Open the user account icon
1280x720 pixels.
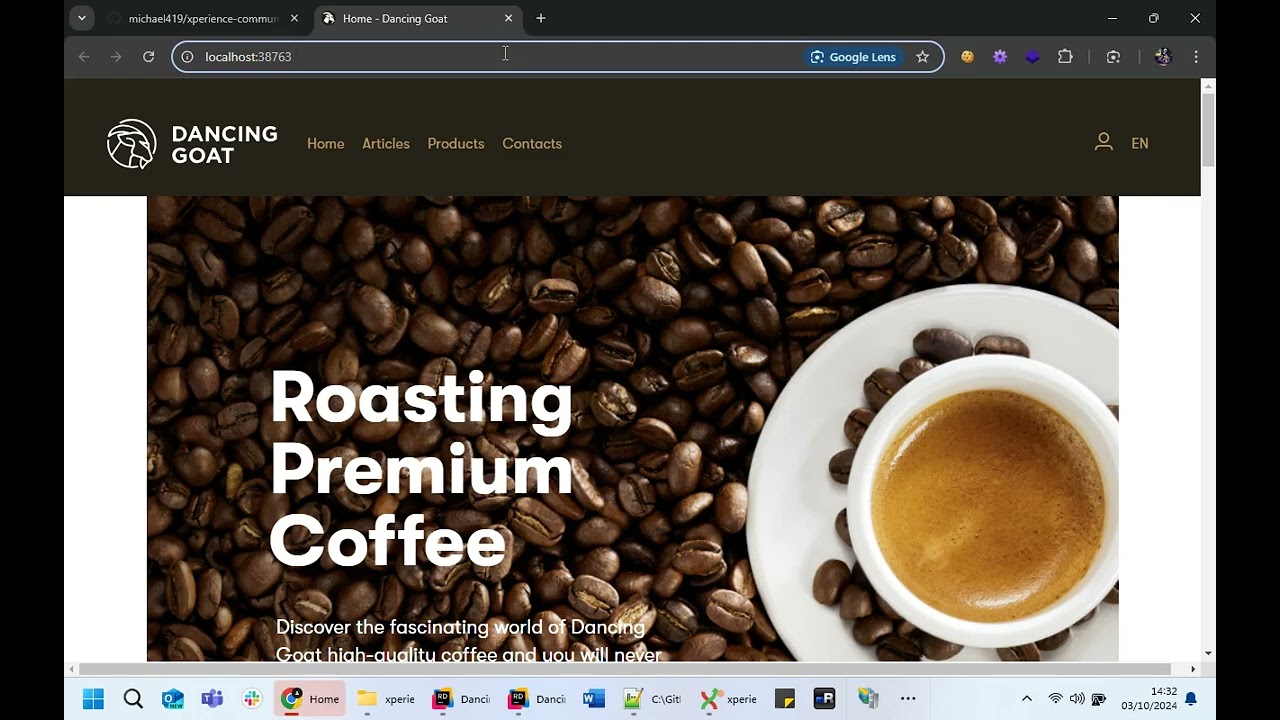point(1103,143)
